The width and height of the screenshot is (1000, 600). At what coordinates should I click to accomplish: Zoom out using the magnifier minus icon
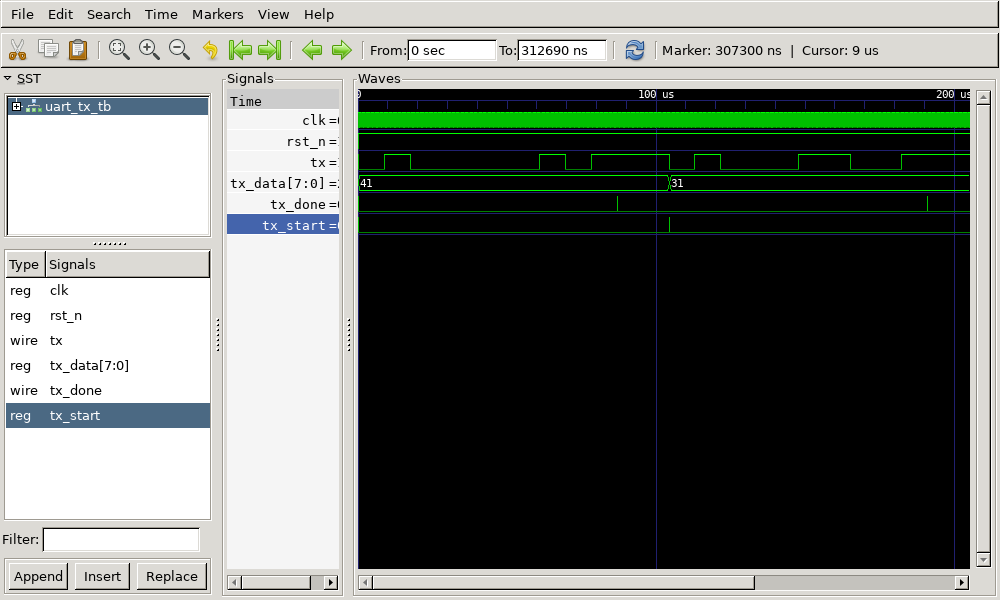[x=179, y=50]
